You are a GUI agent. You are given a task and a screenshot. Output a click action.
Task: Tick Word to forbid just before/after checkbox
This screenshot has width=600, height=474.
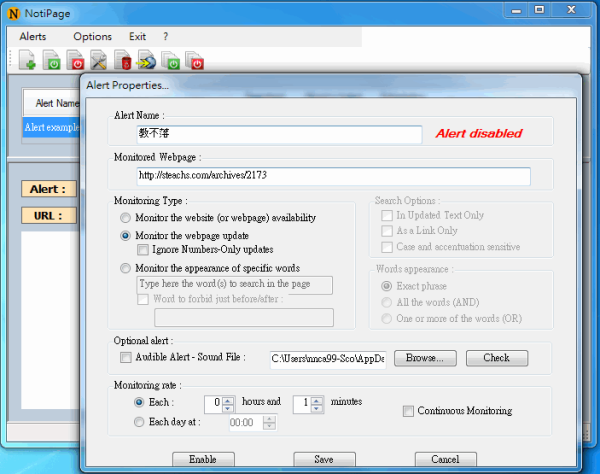pyautogui.click(x=143, y=299)
